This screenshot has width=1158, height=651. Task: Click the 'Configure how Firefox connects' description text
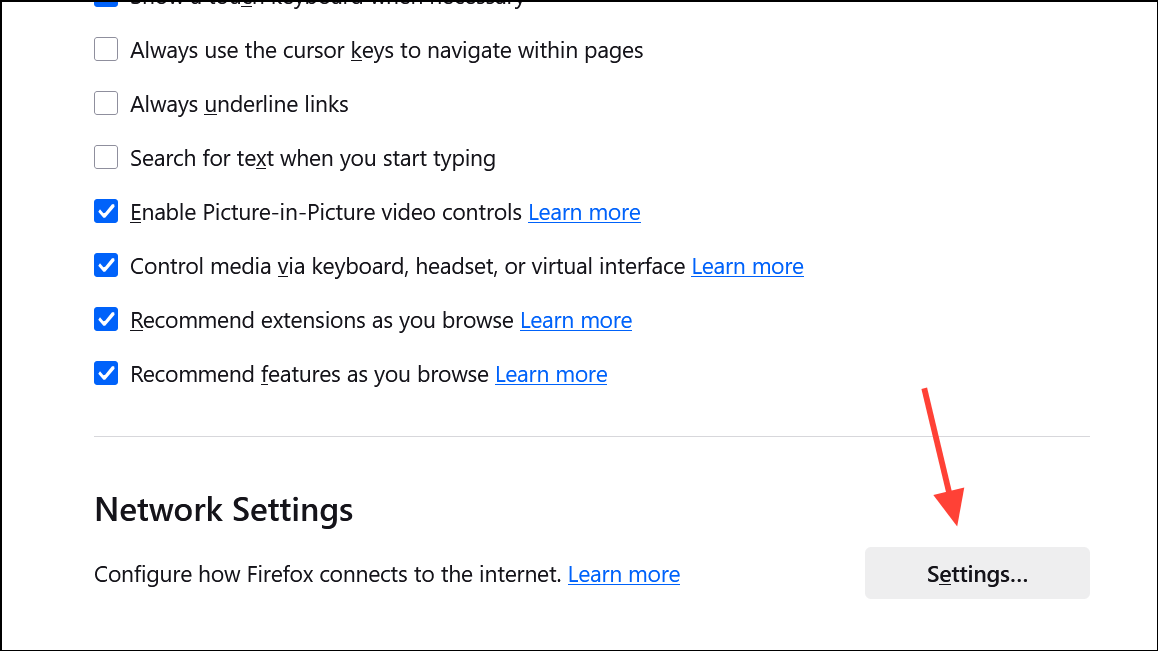(327, 574)
